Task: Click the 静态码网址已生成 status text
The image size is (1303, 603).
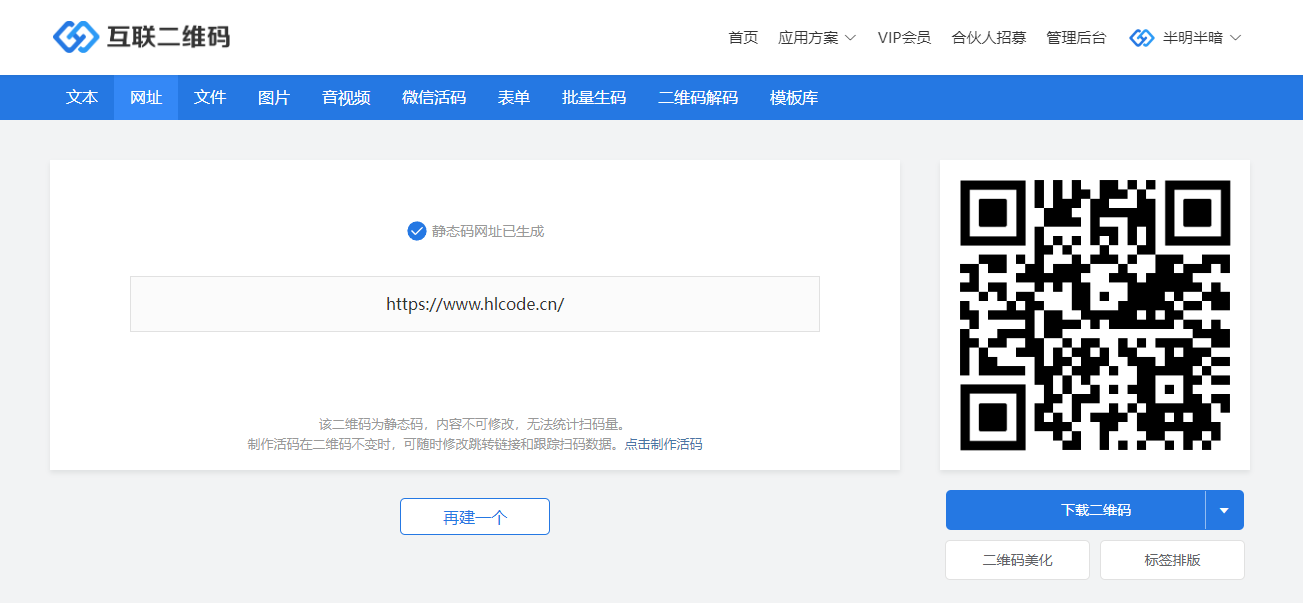Action: pos(488,231)
